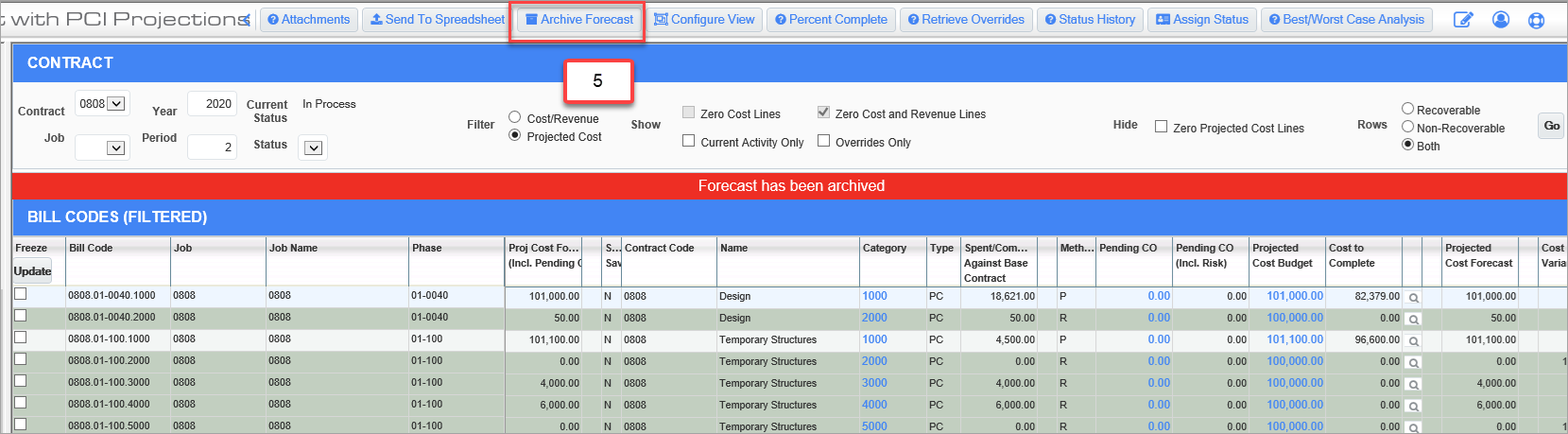Select Cost/Revenue filter radio button

pos(515,117)
